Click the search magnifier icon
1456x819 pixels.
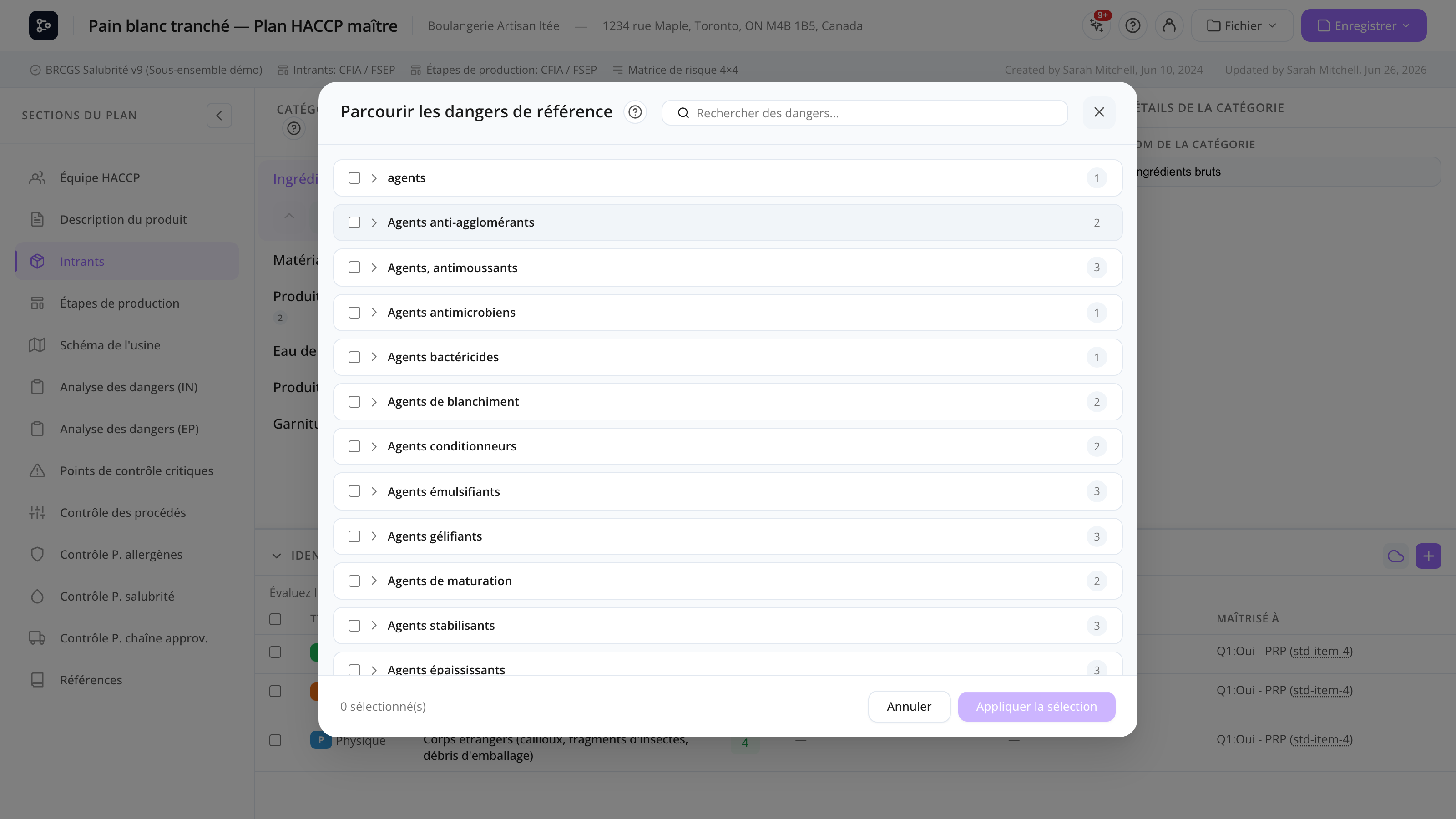[683, 113]
